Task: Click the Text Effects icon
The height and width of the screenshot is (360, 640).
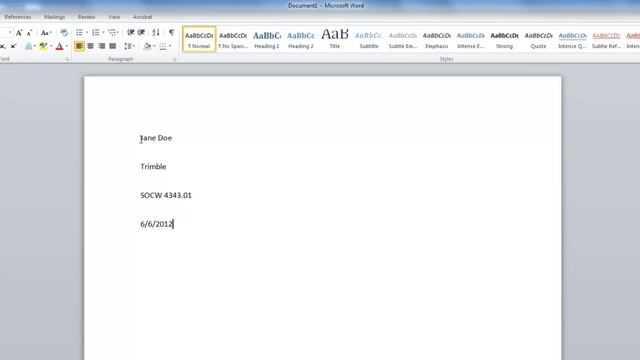Action: pos(28,46)
